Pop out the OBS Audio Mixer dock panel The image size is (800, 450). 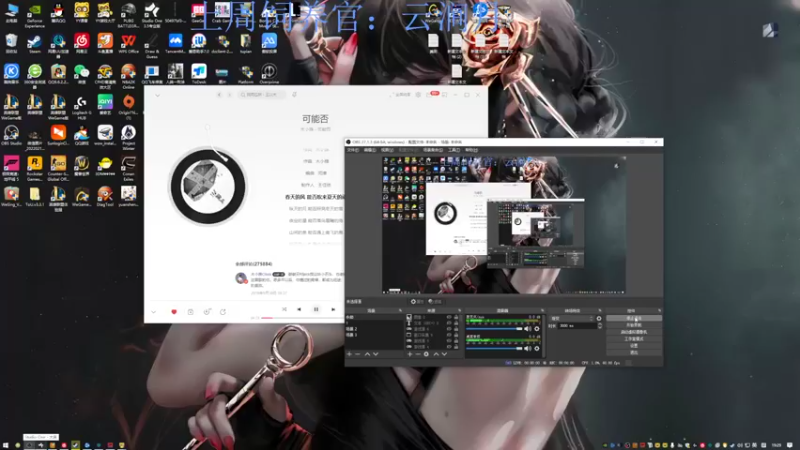click(542, 311)
